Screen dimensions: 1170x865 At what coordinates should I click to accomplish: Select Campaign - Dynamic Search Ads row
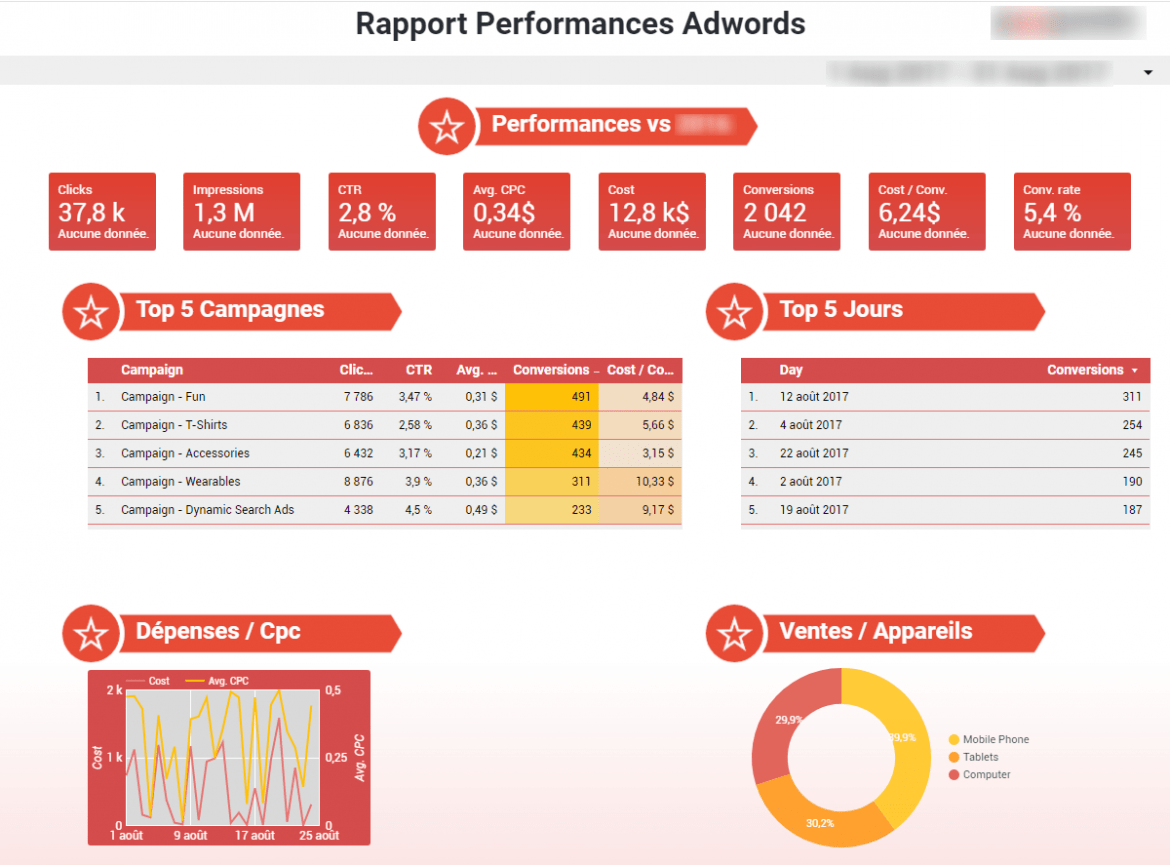385,510
